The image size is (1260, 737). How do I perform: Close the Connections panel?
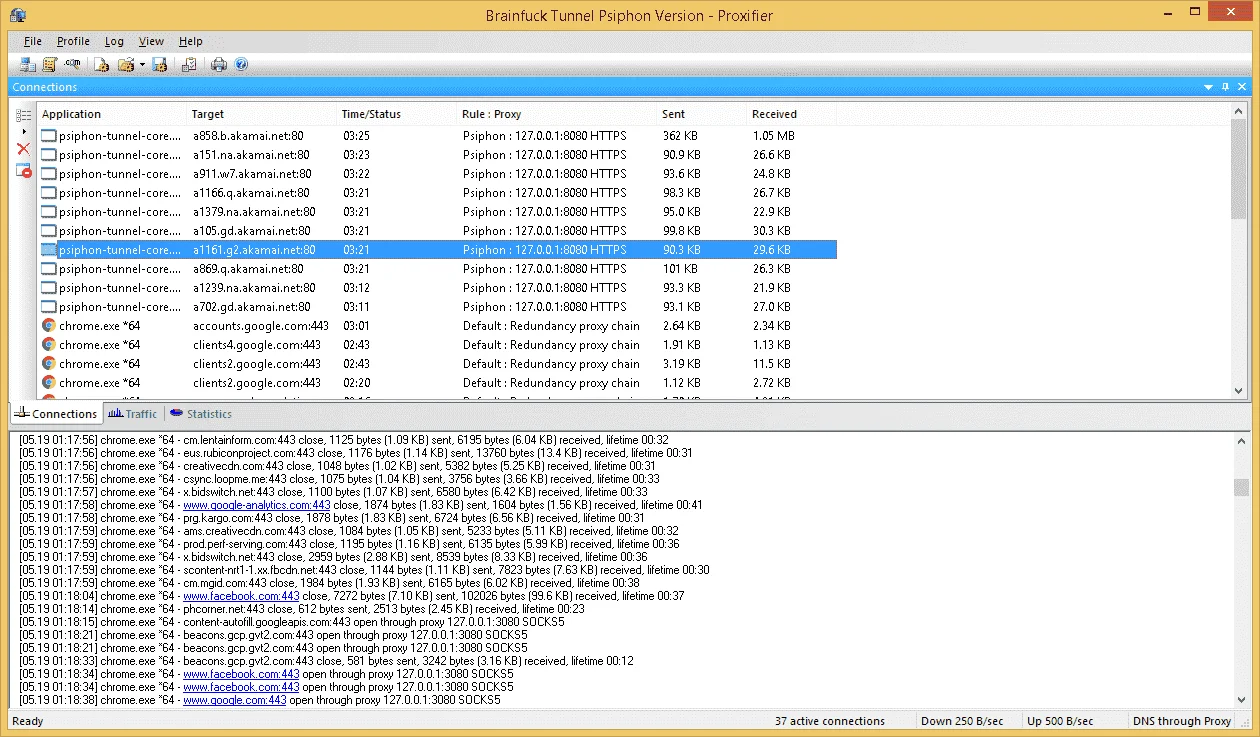(x=1243, y=87)
